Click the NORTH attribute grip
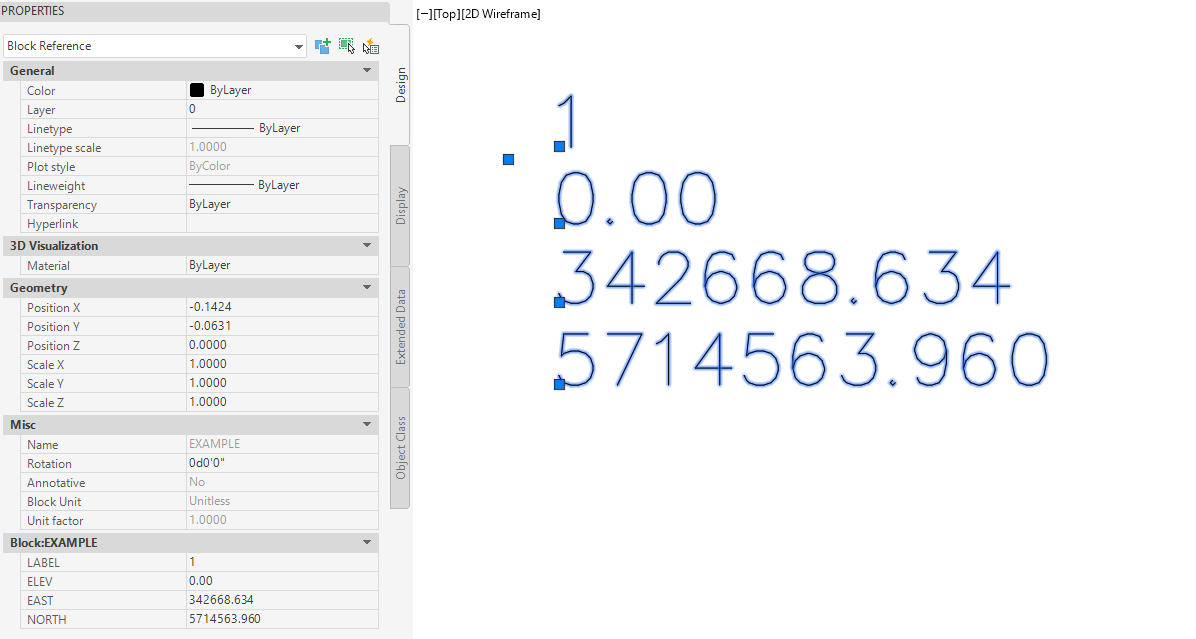 559,384
